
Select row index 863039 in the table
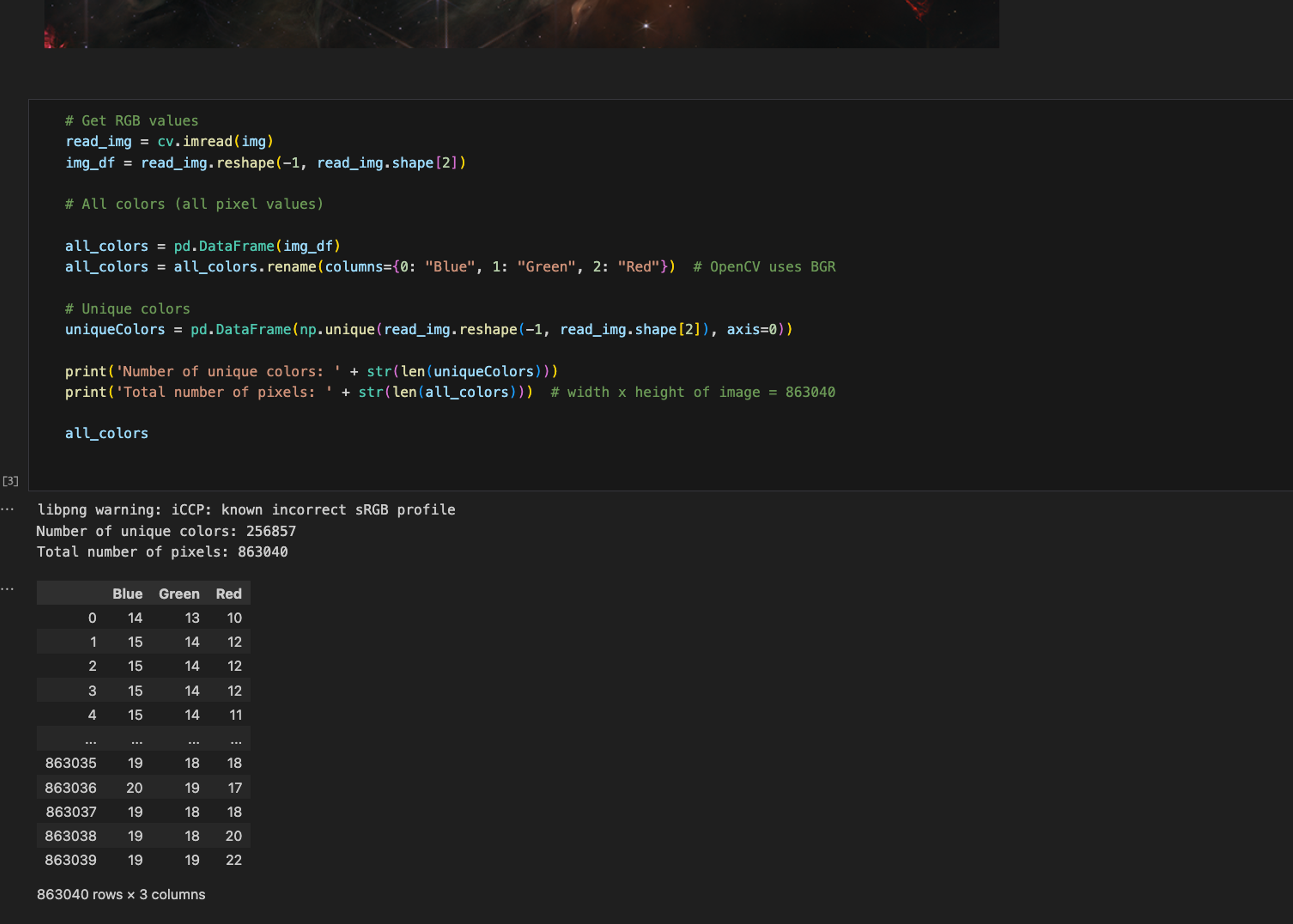(70, 860)
